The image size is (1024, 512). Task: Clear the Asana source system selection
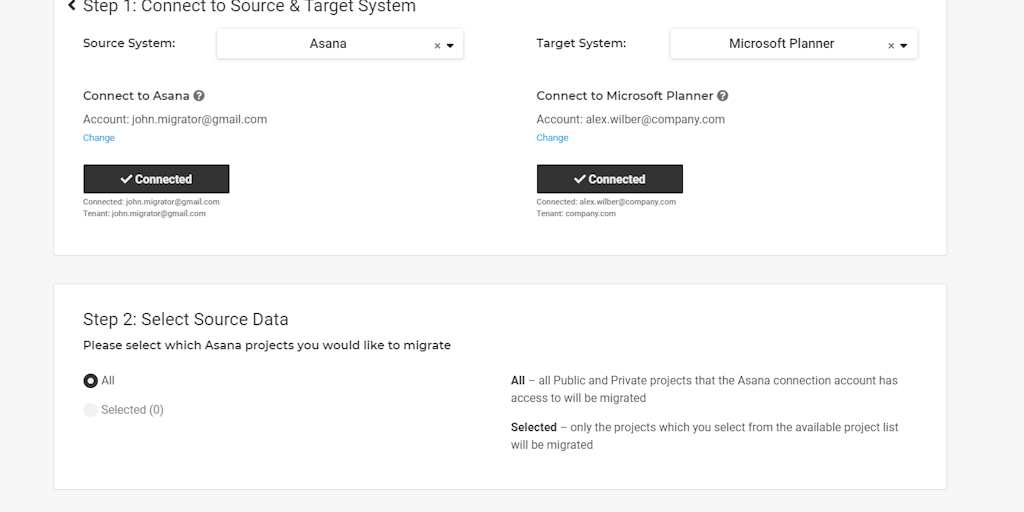point(437,46)
